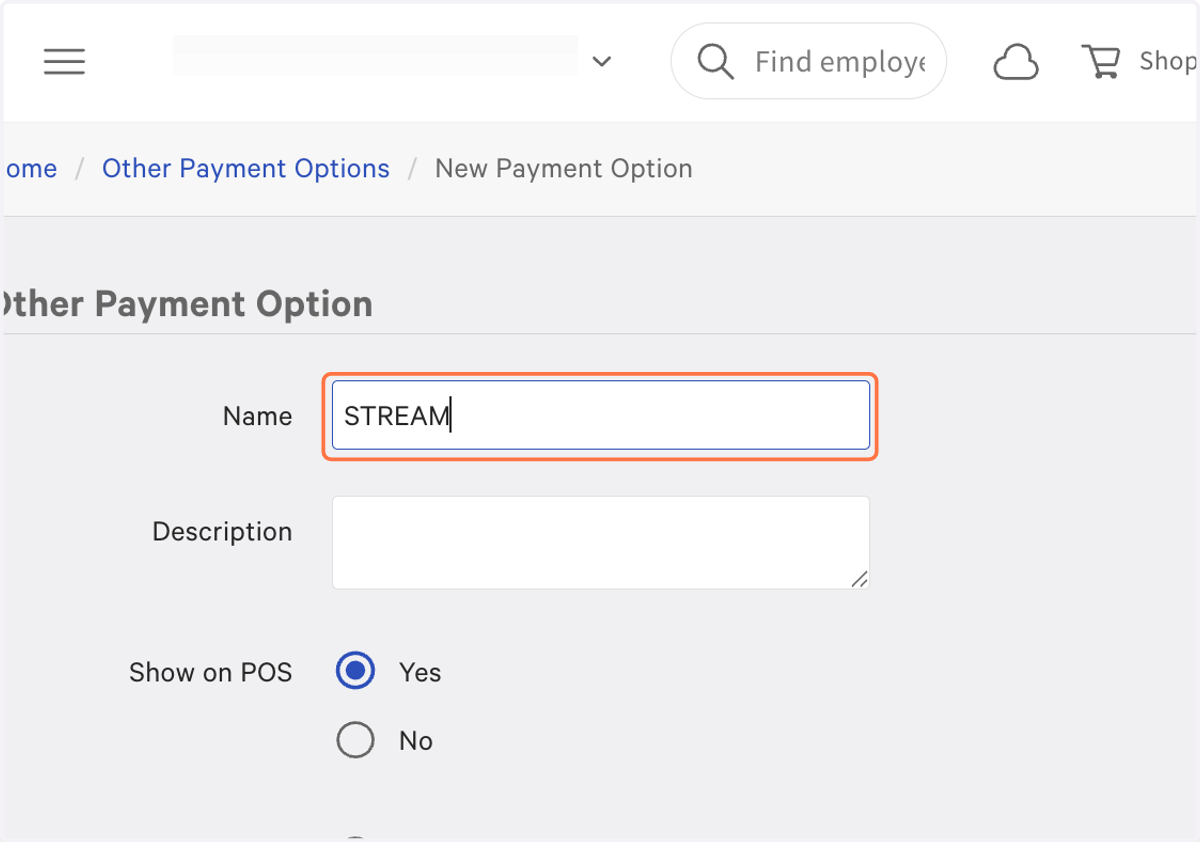Viewport: 1200px width, 842px height.
Task: Click into the Description text area
Action: [x=600, y=542]
